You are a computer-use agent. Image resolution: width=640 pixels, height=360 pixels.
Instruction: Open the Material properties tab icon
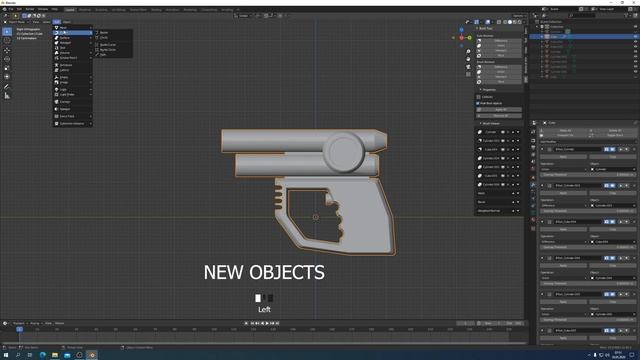pos(533,220)
